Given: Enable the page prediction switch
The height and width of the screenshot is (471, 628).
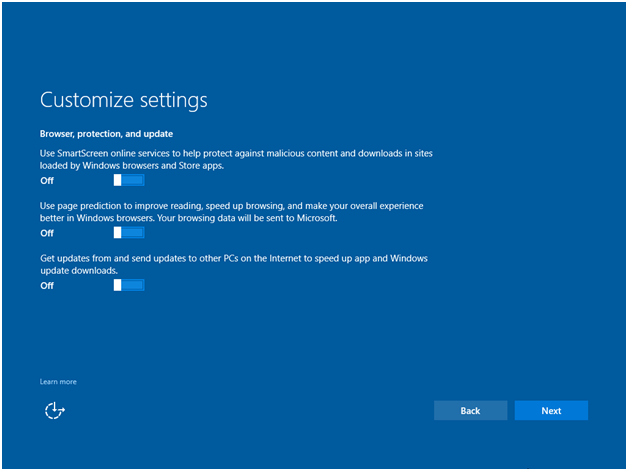Looking at the screenshot, I should 129,232.
